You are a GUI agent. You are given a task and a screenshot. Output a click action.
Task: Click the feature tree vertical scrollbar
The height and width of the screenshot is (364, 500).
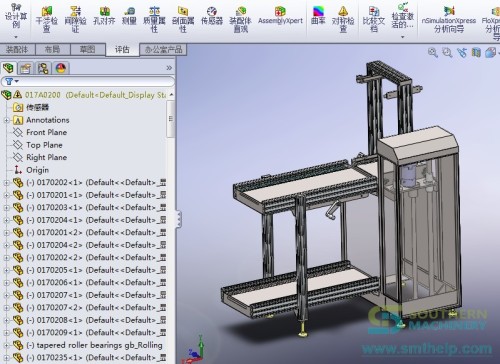point(171,119)
